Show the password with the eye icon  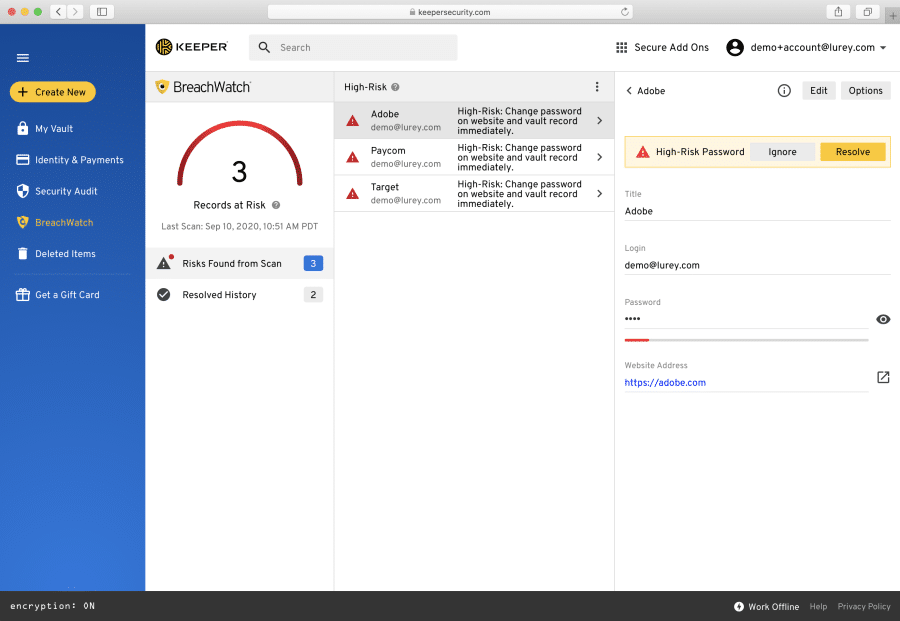pyautogui.click(x=883, y=319)
